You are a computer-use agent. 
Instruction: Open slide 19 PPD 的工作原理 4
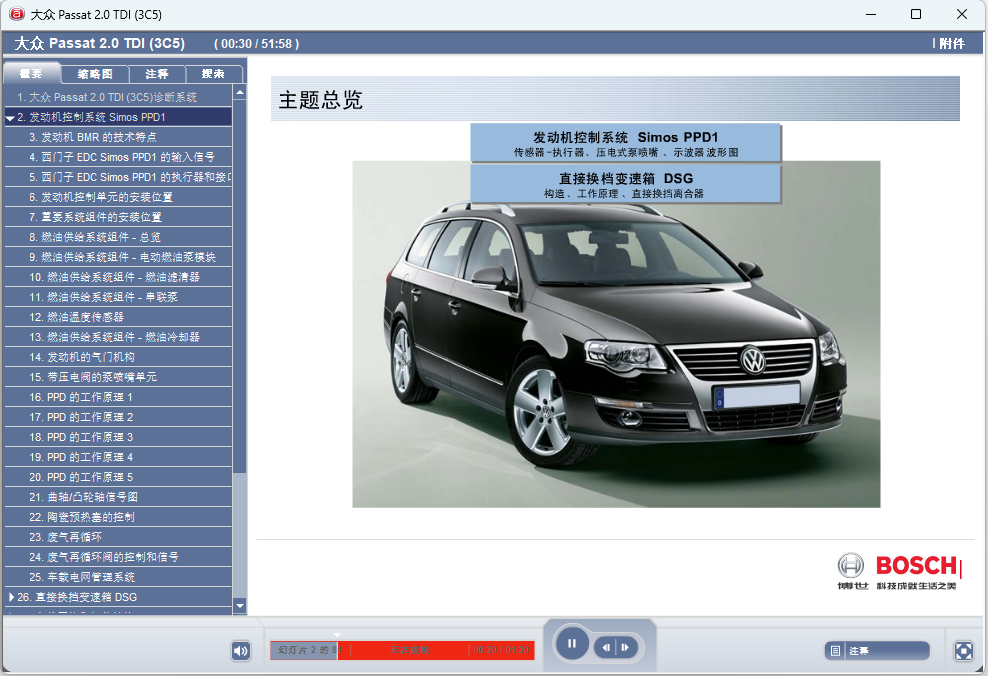(118, 457)
